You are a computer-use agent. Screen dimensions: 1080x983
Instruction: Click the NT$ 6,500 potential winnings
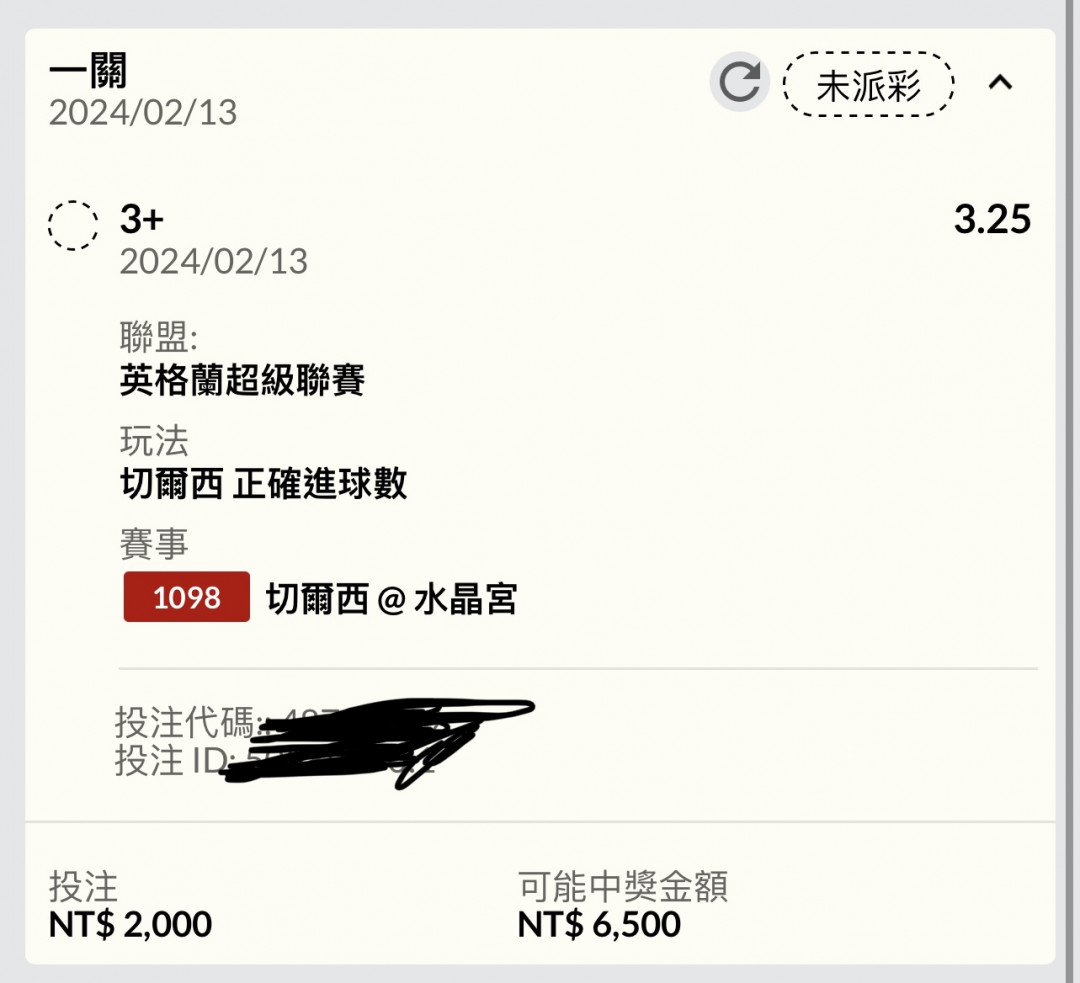(x=599, y=924)
